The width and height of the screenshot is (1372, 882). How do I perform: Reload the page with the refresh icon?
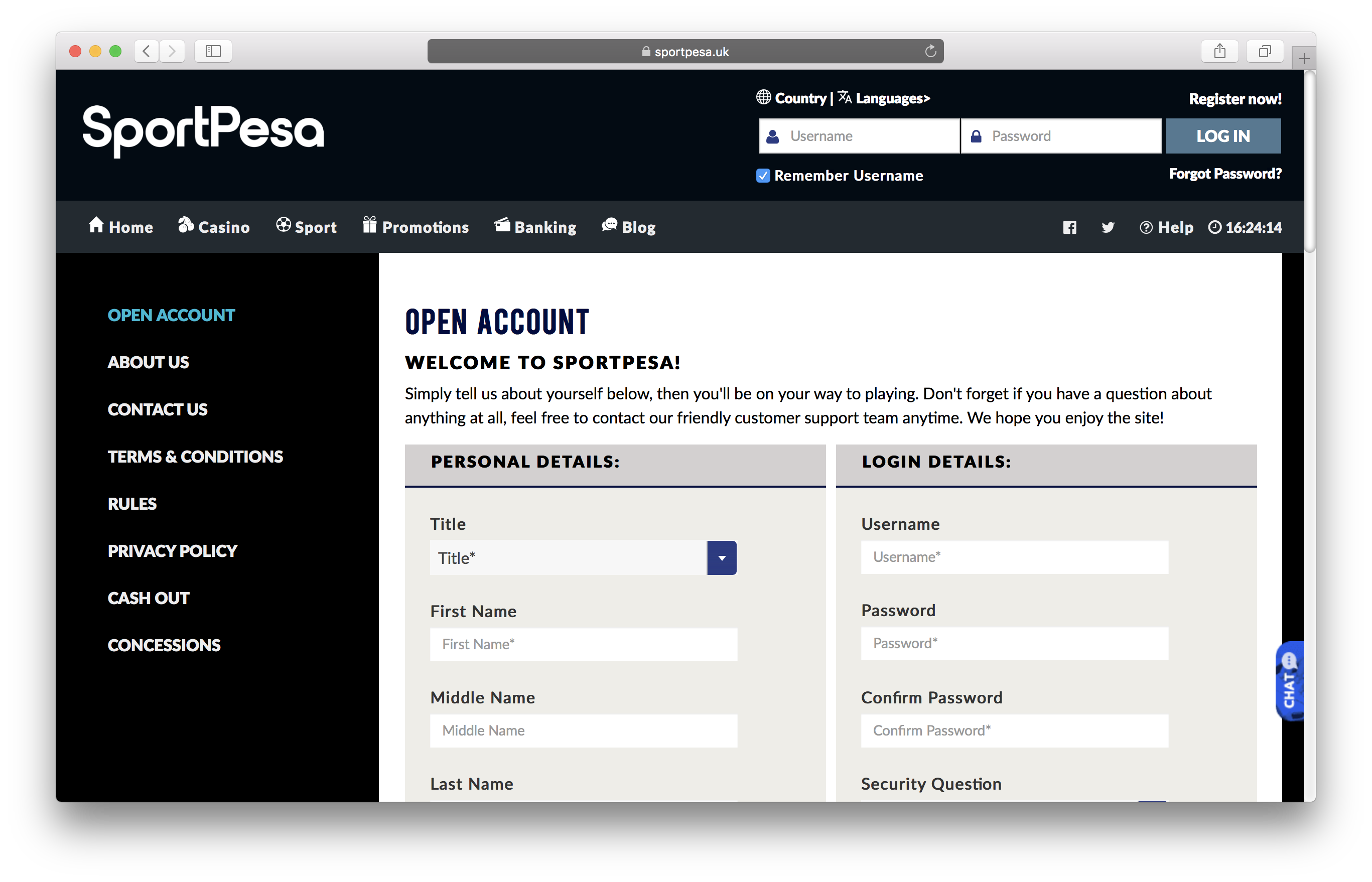pyautogui.click(x=930, y=52)
